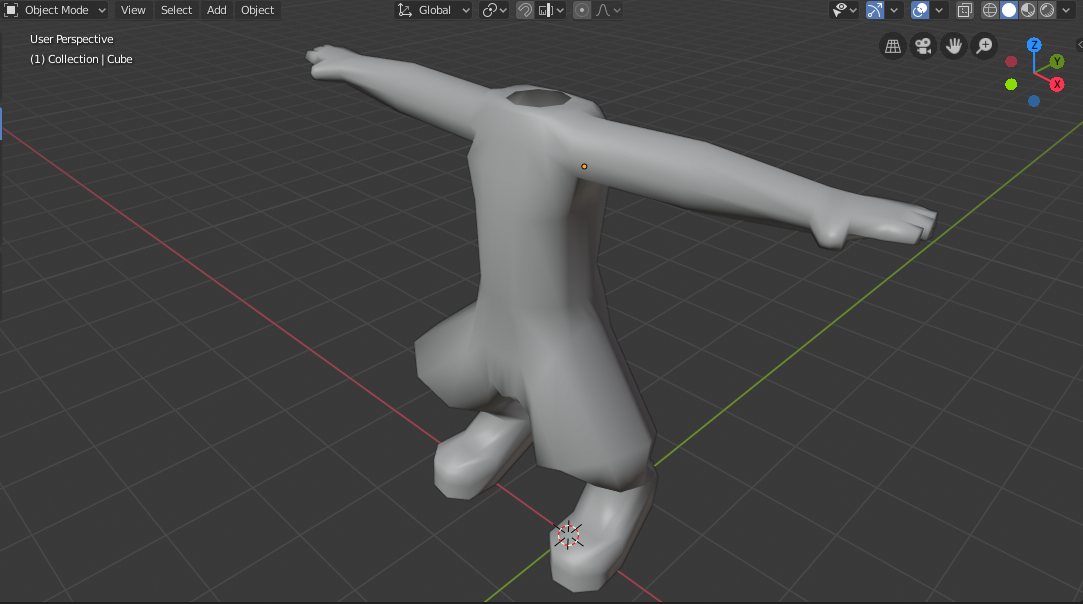This screenshot has height=604, width=1083.
Task: Click the orange object origin dot
Action: pos(584,167)
